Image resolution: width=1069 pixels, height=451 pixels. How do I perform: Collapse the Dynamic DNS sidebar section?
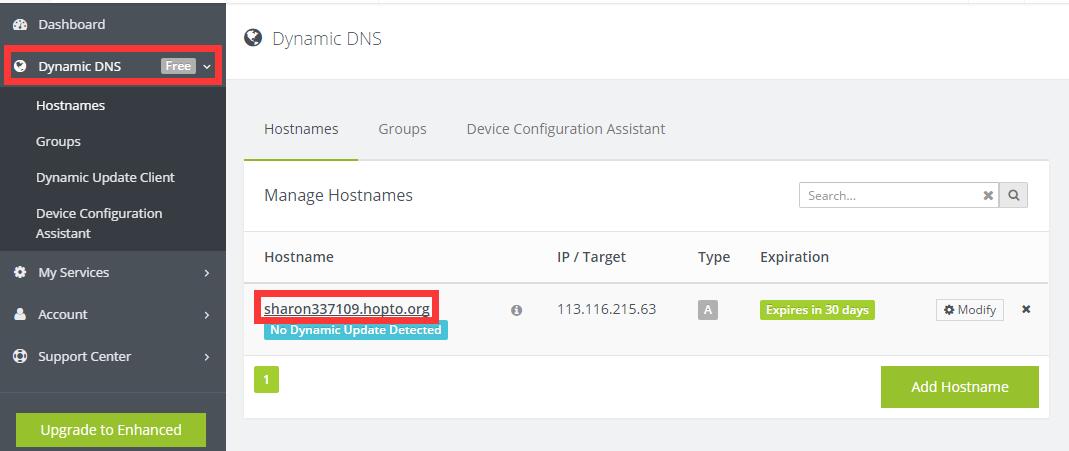click(207, 67)
